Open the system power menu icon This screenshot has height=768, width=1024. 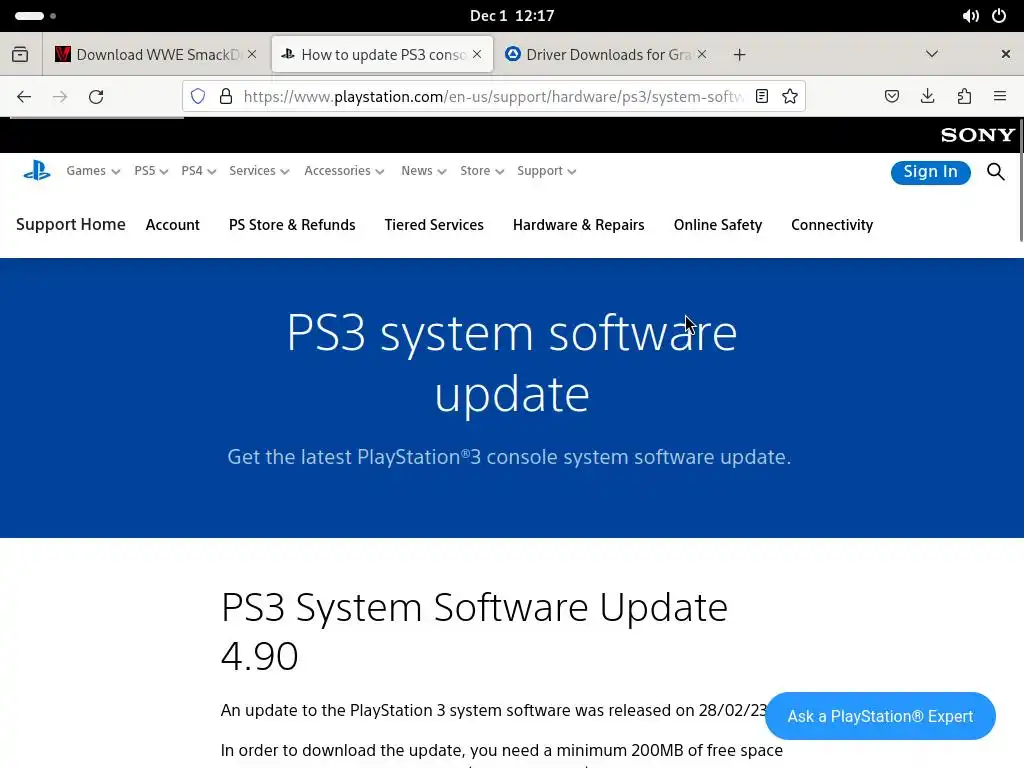(999, 16)
